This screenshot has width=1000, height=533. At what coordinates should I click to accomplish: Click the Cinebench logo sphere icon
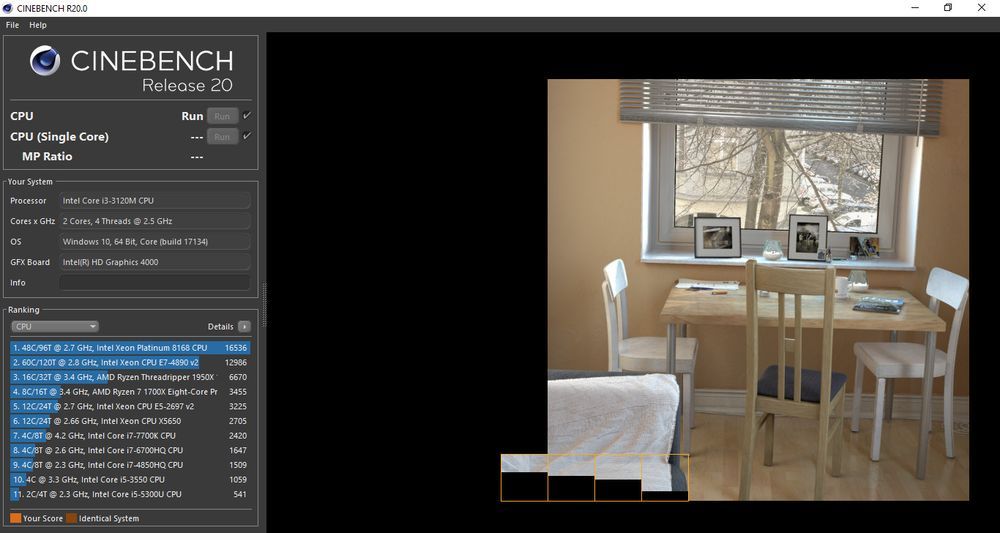(x=45, y=61)
